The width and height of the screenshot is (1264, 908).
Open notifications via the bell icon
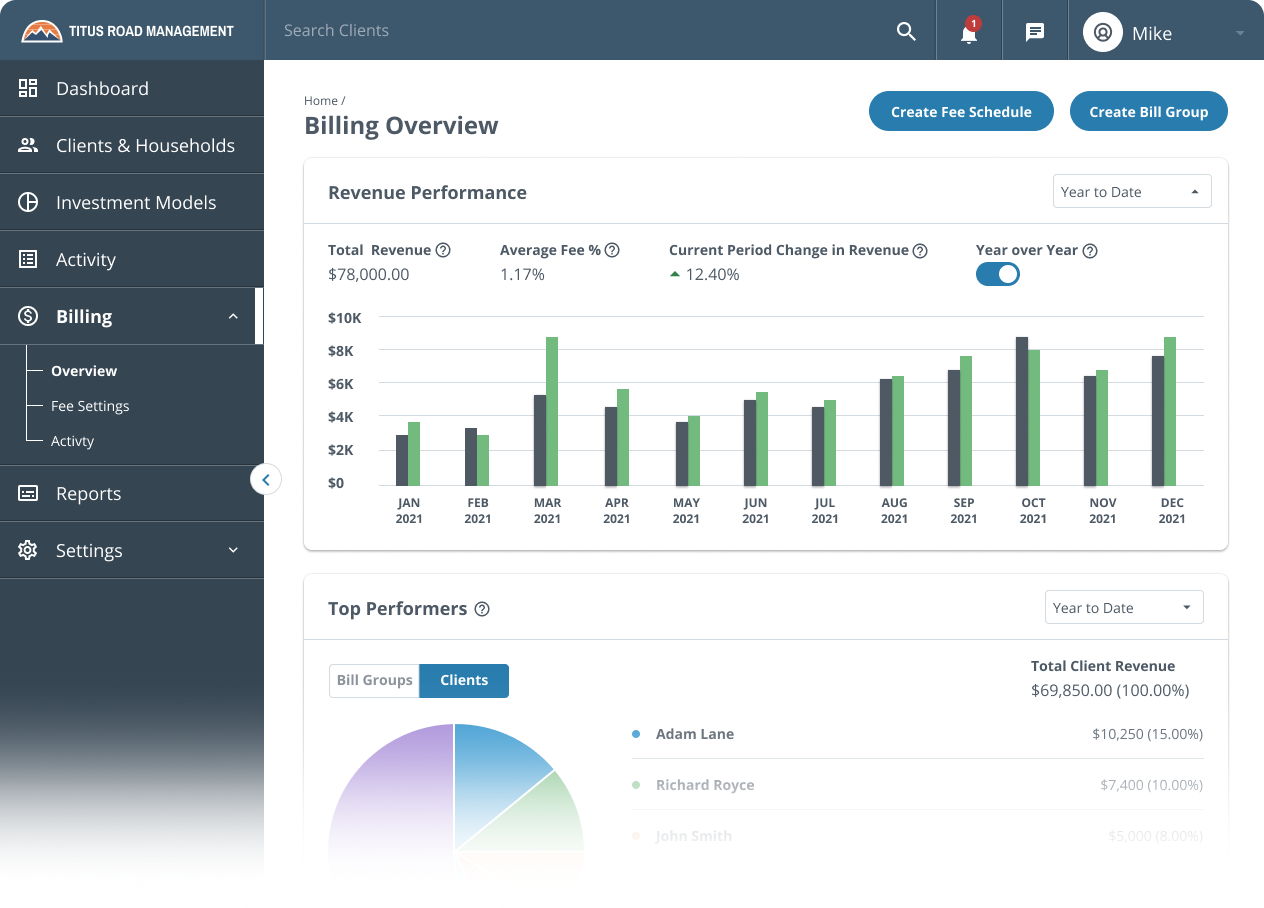[x=968, y=33]
